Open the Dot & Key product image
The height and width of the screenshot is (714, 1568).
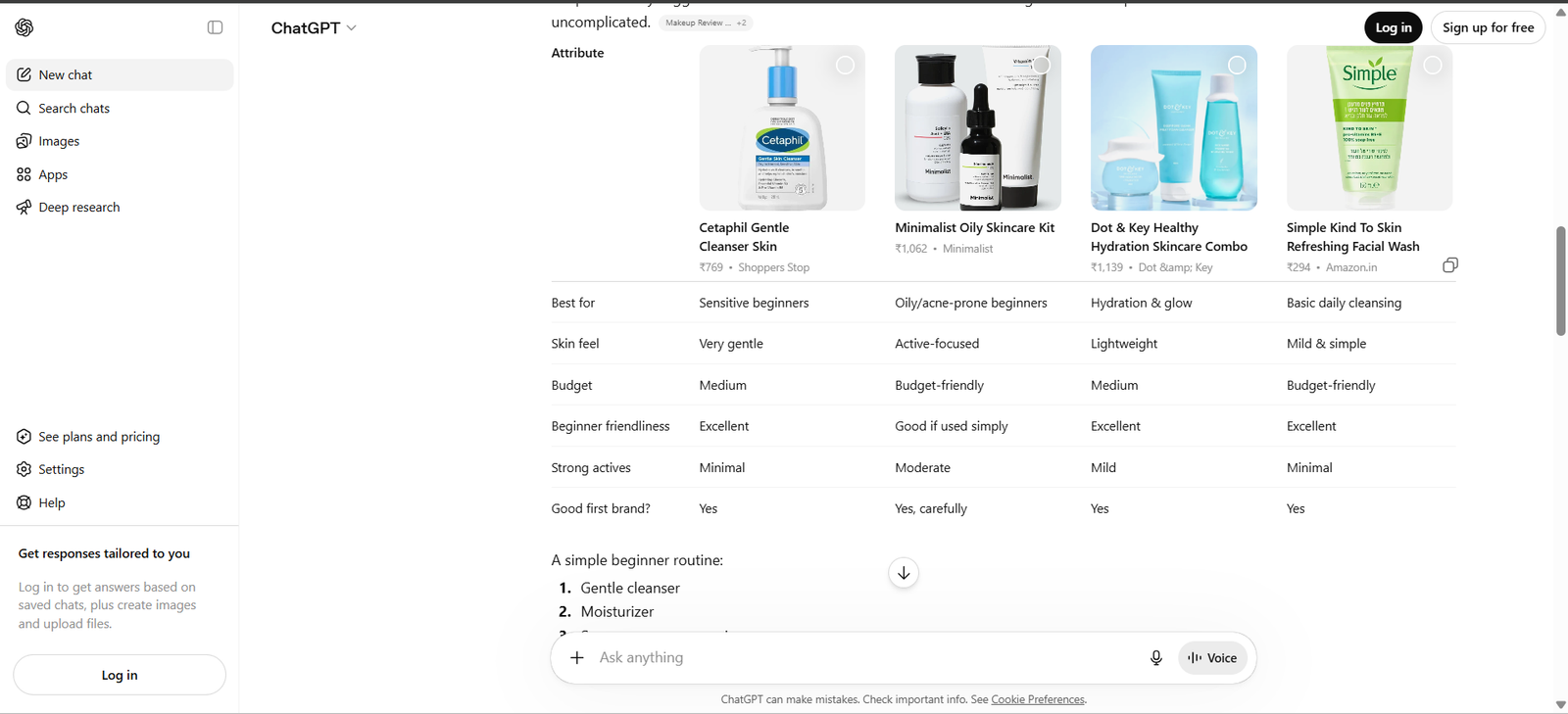point(1174,127)
